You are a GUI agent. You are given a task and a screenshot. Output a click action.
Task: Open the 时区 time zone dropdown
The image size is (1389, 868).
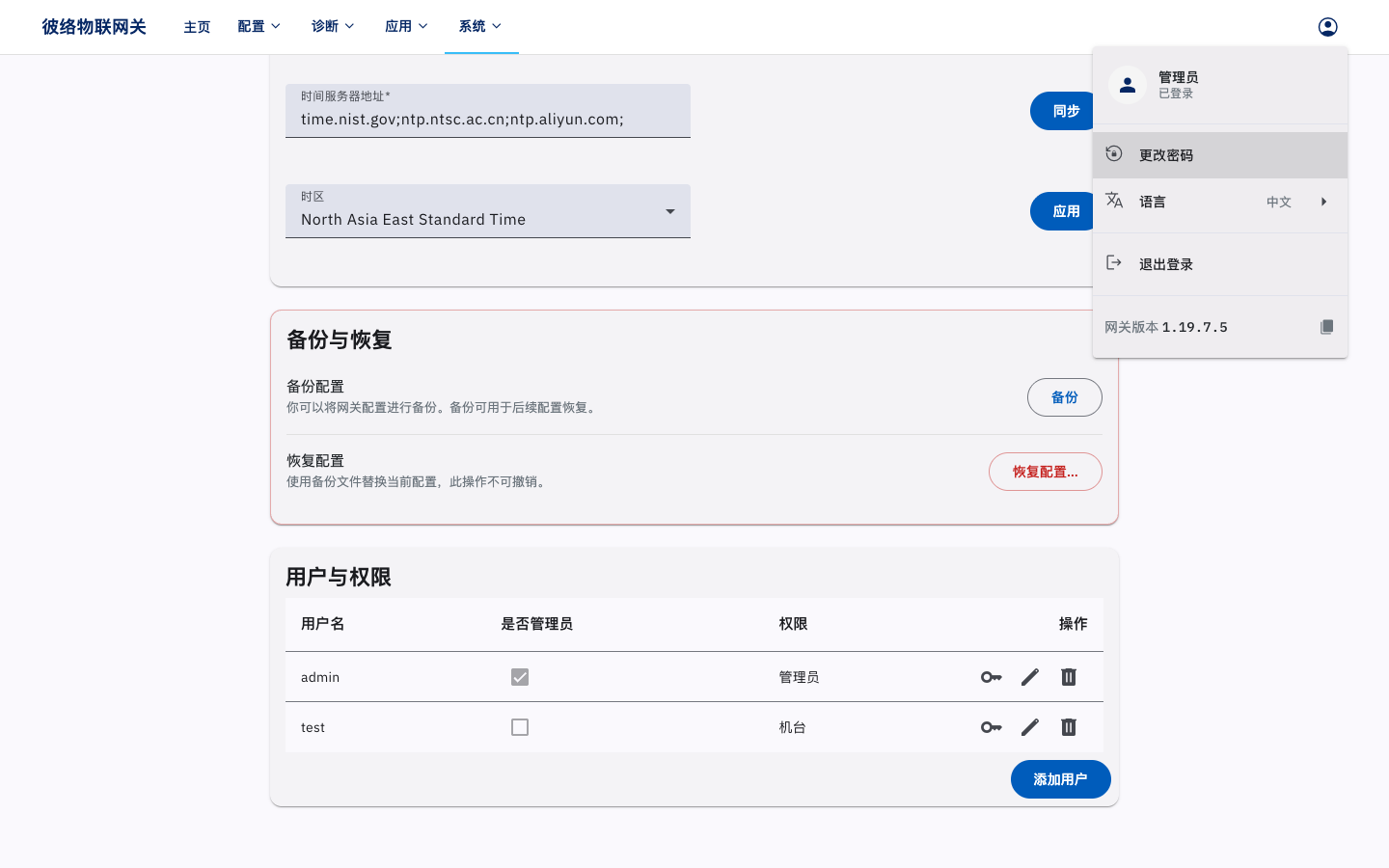[x=488, y=211]
